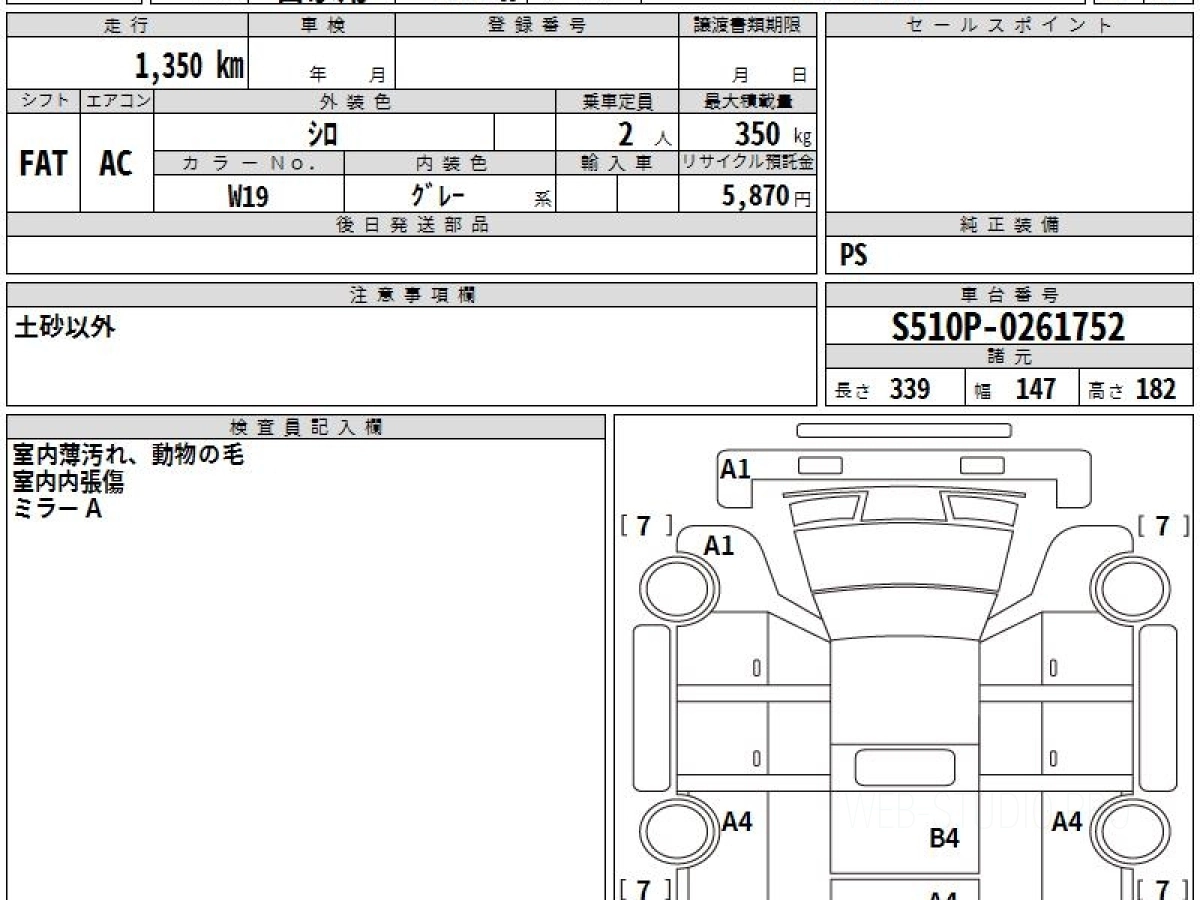The width and height of the screenshot is (1200, 900).
Task: Select chassis number S510P-0261752
Action: (1009, 327)
